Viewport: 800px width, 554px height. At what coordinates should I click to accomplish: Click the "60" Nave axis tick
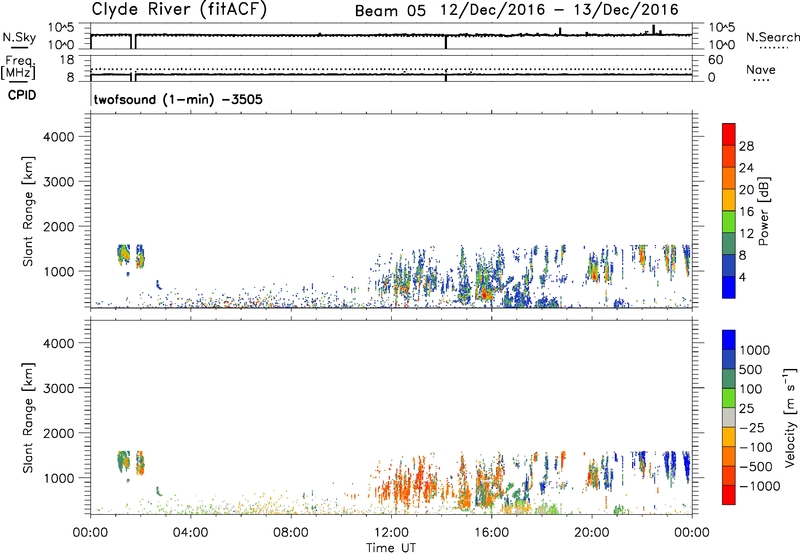point(715,60)
